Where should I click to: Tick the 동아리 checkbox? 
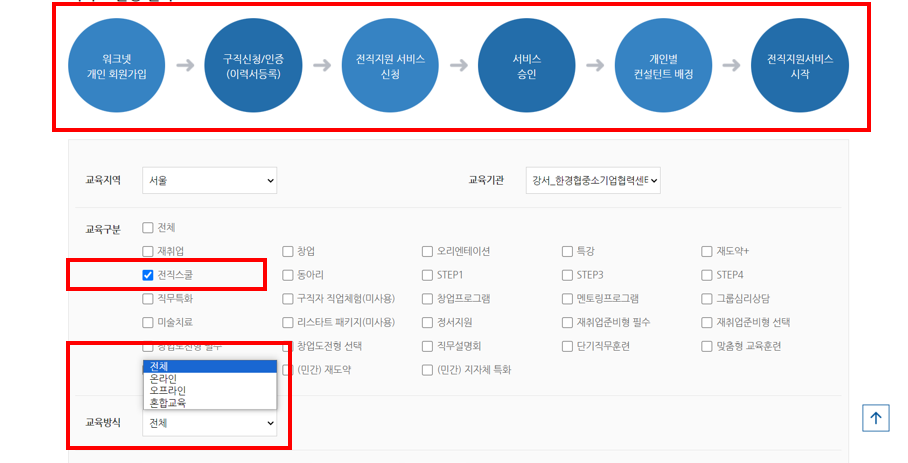pyautogui.click(x=288, y=275)
